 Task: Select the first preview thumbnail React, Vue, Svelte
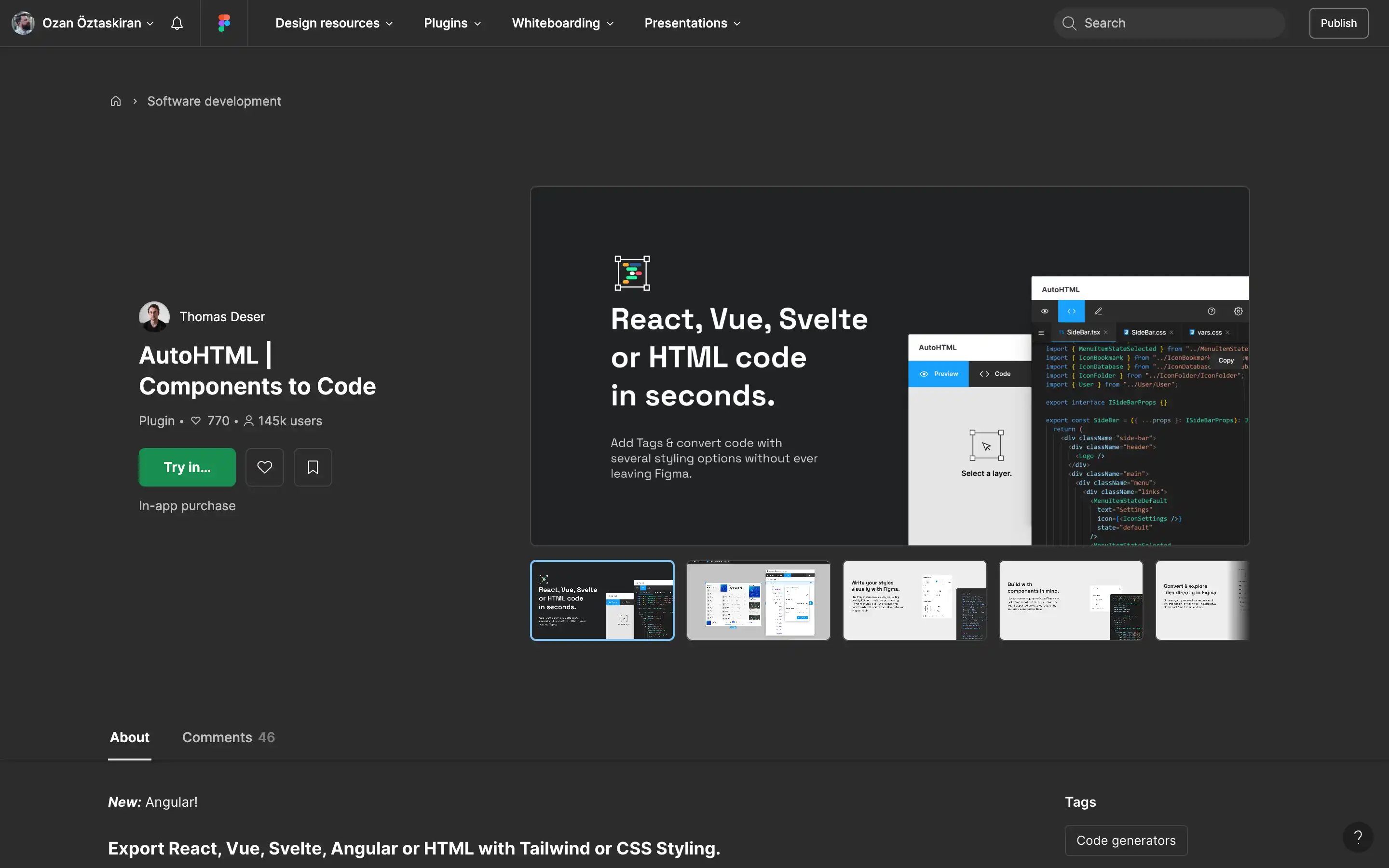tap(602, 600)
